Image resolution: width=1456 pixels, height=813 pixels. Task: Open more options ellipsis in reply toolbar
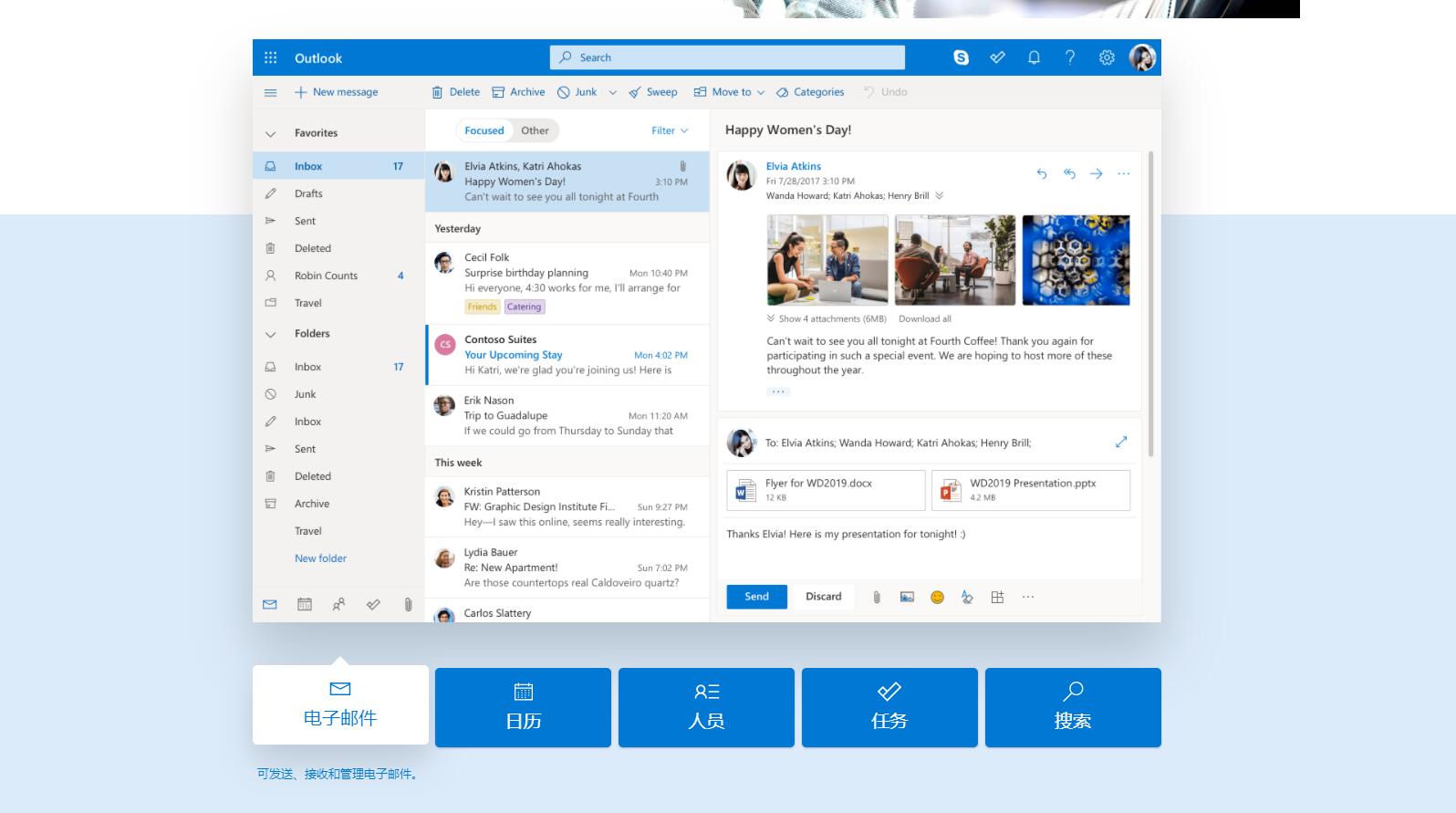pyautogui.click(x=1028, y=597)
